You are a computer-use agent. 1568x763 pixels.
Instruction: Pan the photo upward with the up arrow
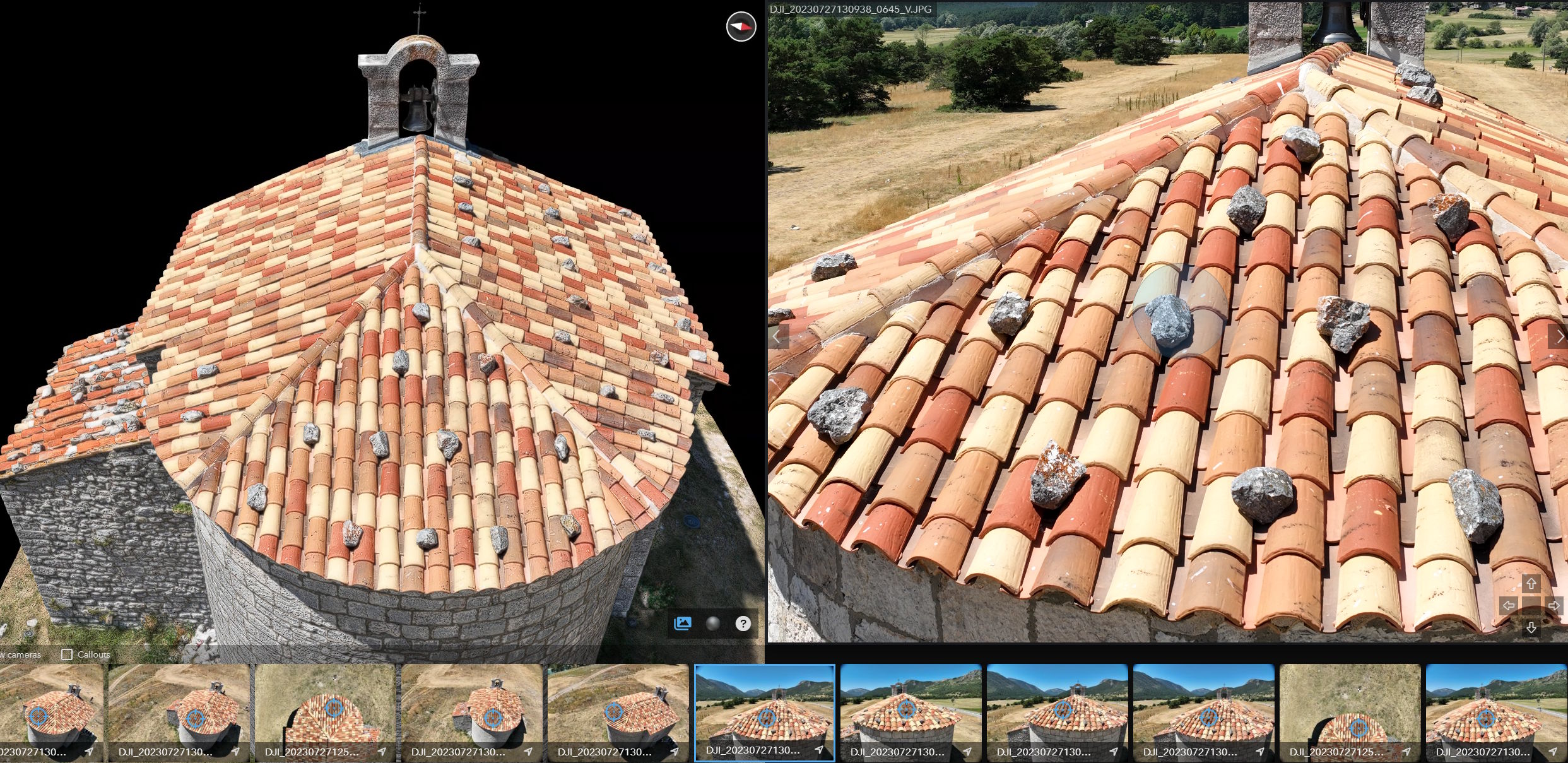[x=1531, y=584]
